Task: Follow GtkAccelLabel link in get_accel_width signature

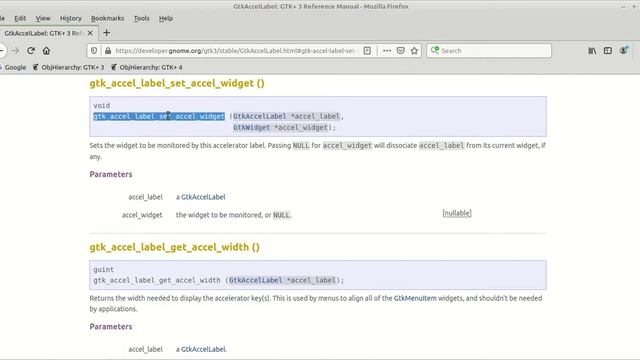Action: 255,280
